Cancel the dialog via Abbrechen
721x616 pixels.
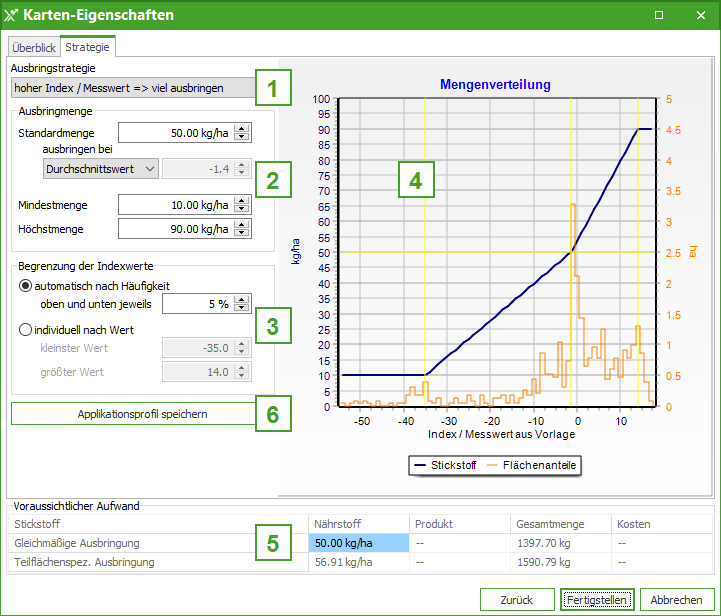click(x=676, y=599)
